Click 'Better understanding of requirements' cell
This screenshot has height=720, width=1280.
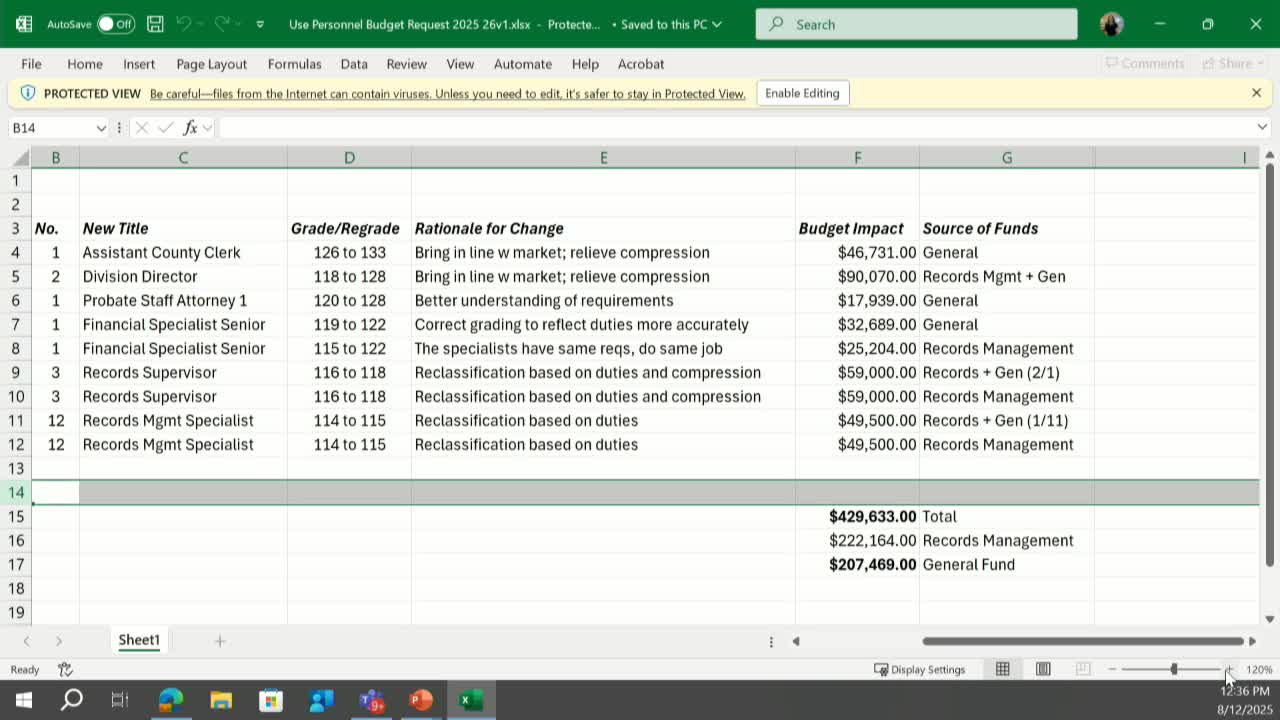603,301
